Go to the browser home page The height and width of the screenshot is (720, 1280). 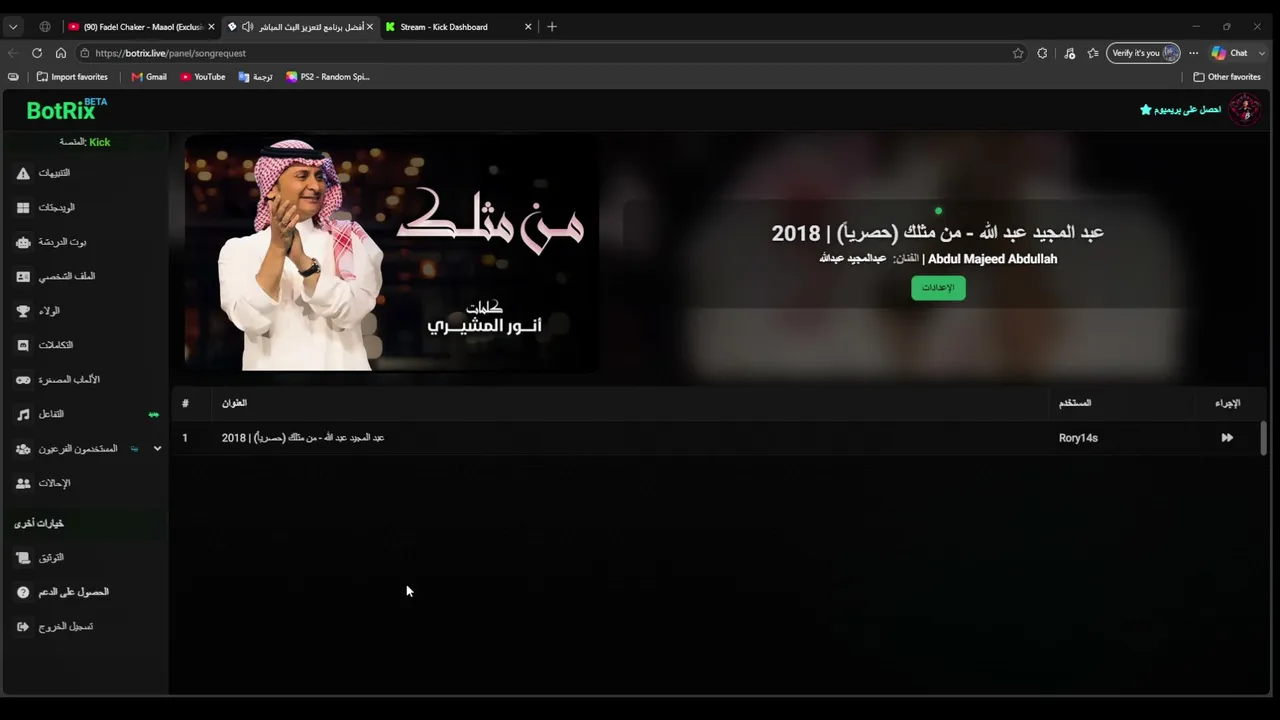pos(61,53)
